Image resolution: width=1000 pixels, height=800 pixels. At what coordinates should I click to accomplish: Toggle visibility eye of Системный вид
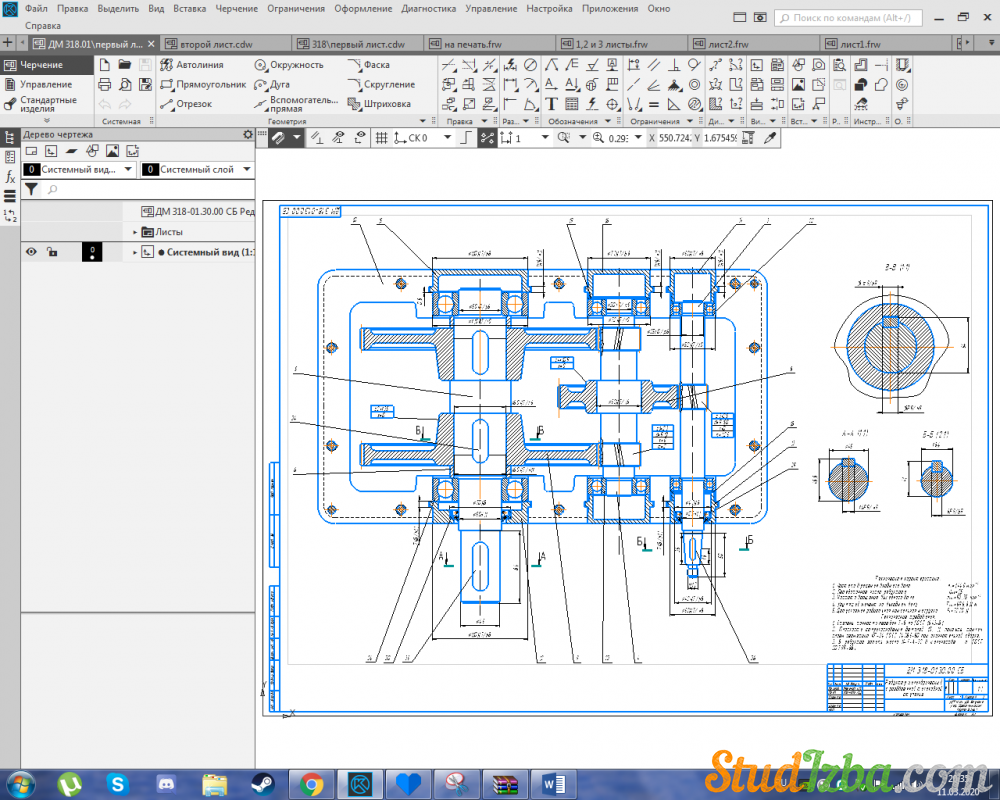[31, 252]
